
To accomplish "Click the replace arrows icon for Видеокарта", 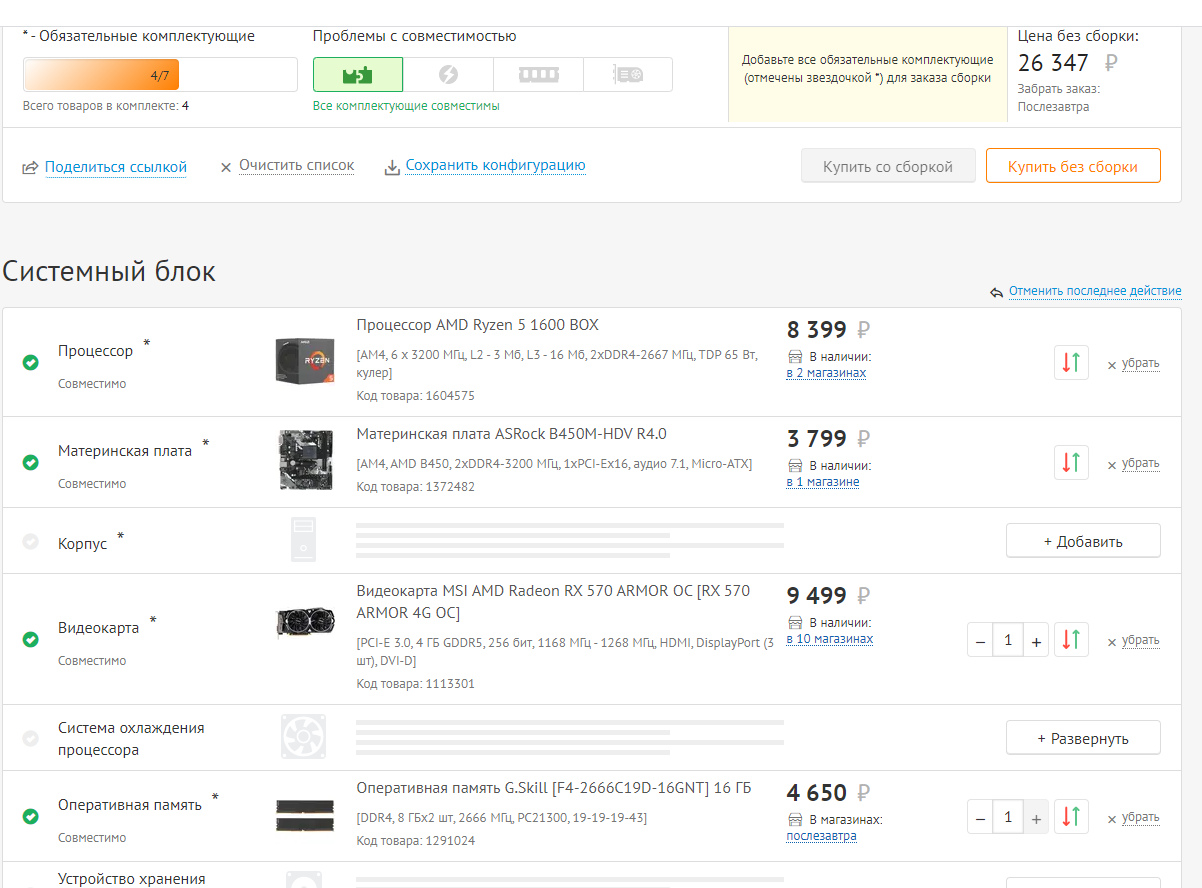I will (1071, 639).
